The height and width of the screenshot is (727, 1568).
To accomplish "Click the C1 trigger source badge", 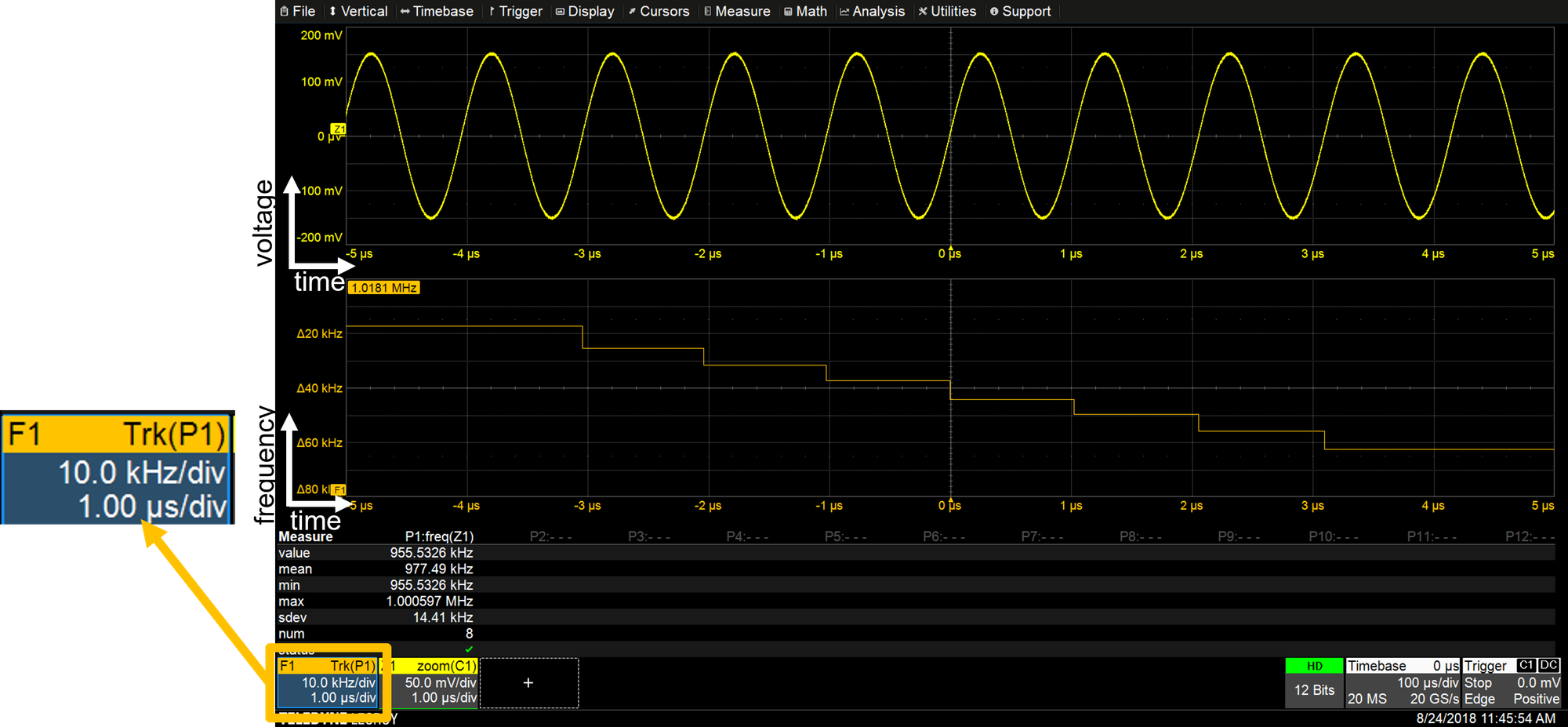I will (1526, 666).
